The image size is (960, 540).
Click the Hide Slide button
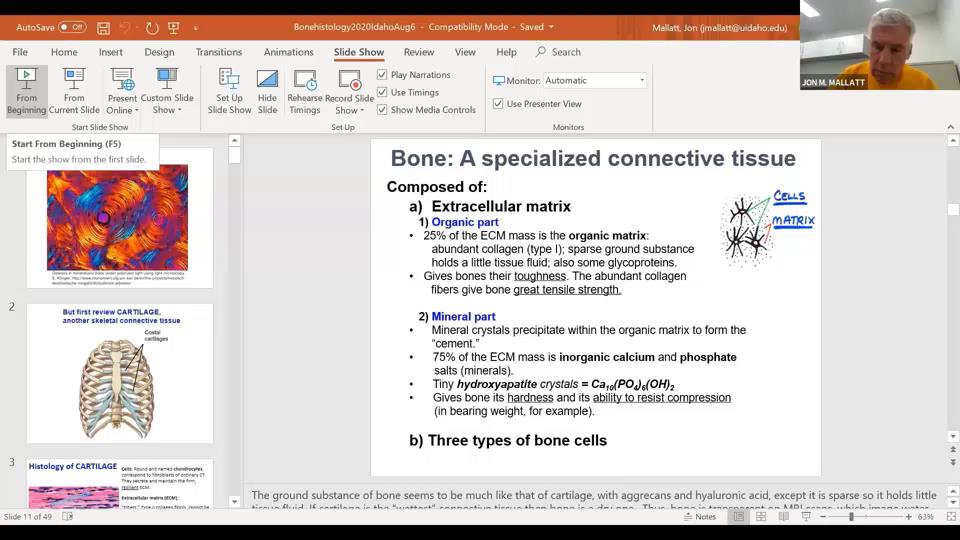(x=267, y=91)
